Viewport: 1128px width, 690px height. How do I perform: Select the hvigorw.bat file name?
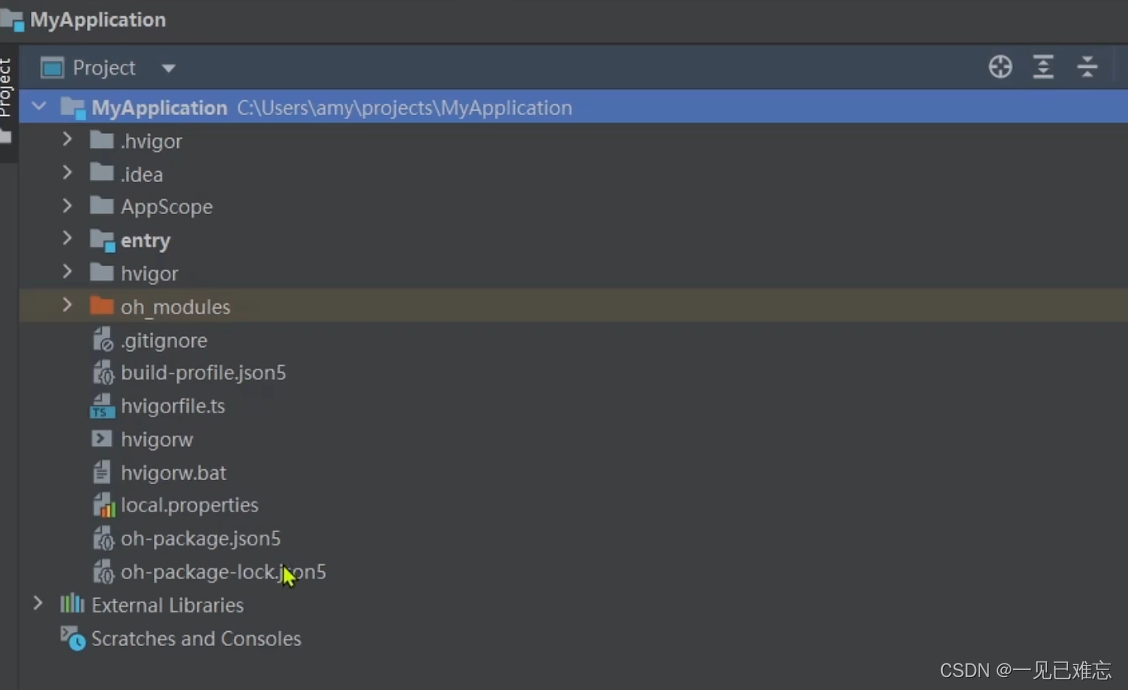pyautogui.click(x=173, y=473)
